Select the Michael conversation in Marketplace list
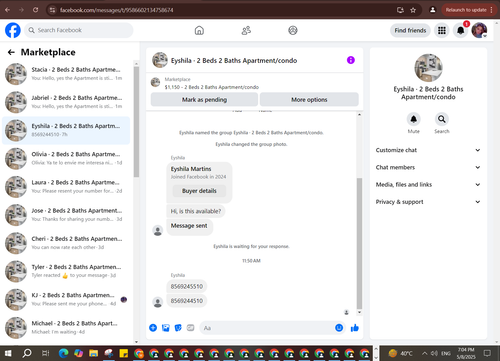 click(66, 328)
